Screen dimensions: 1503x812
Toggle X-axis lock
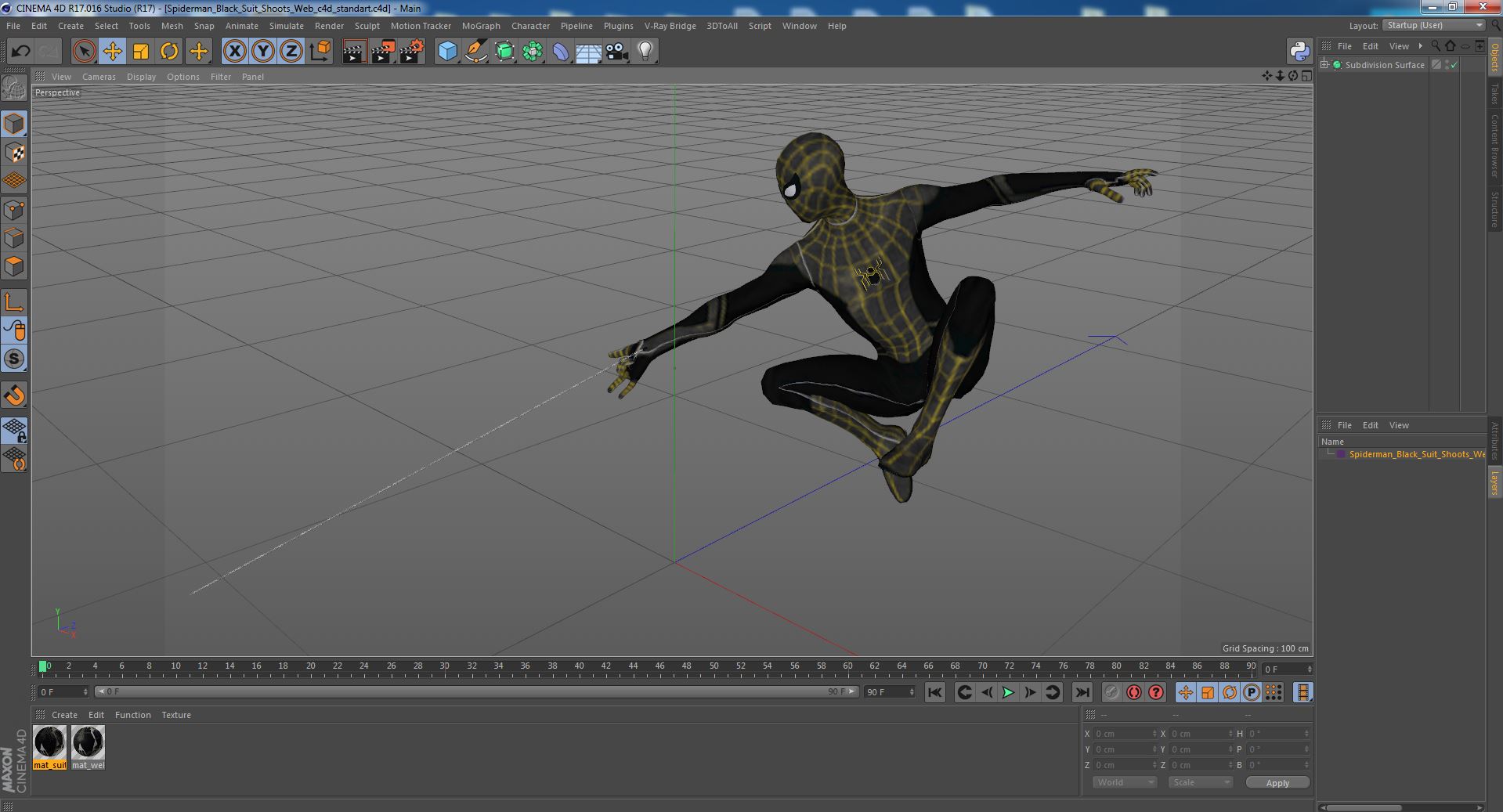point(234,52)
